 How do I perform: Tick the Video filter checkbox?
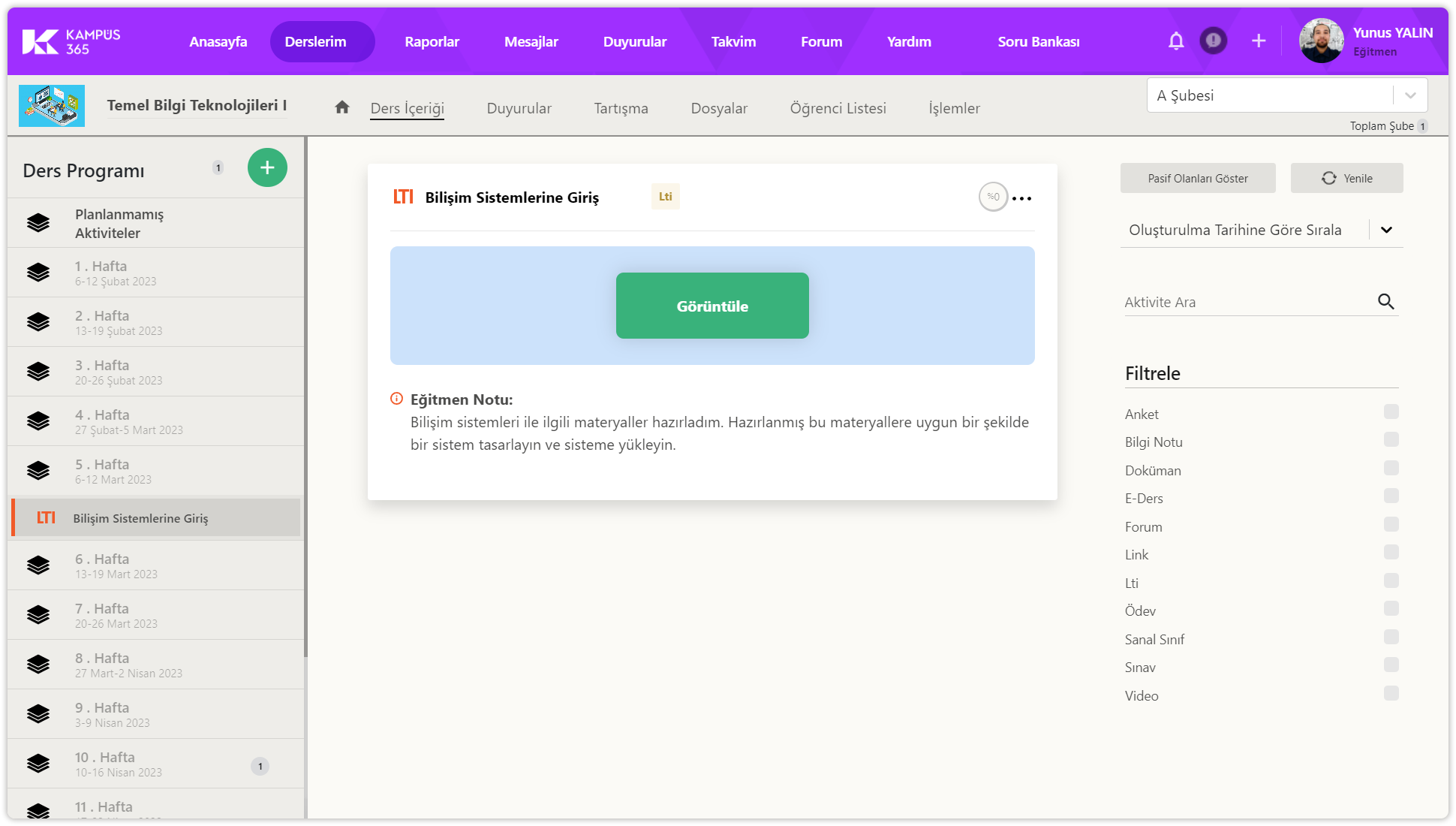(1391, 693)
